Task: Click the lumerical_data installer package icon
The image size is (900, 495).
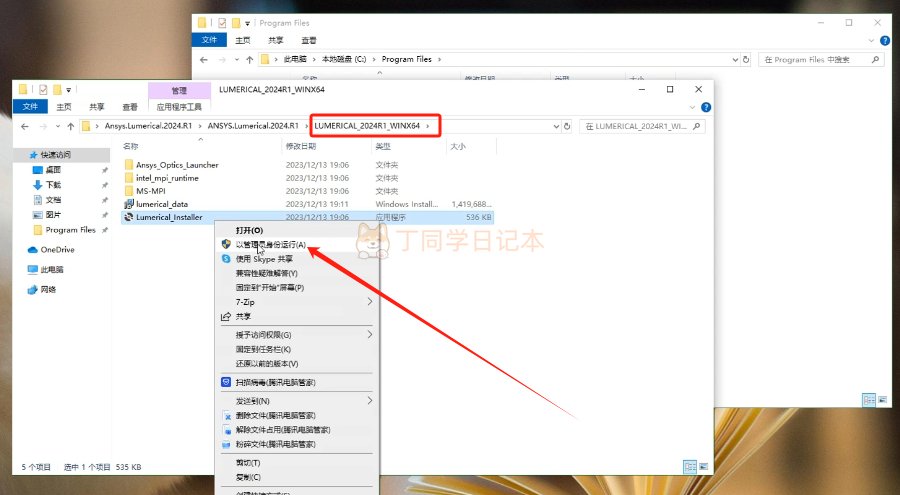Action: click(x=128, y=203)
